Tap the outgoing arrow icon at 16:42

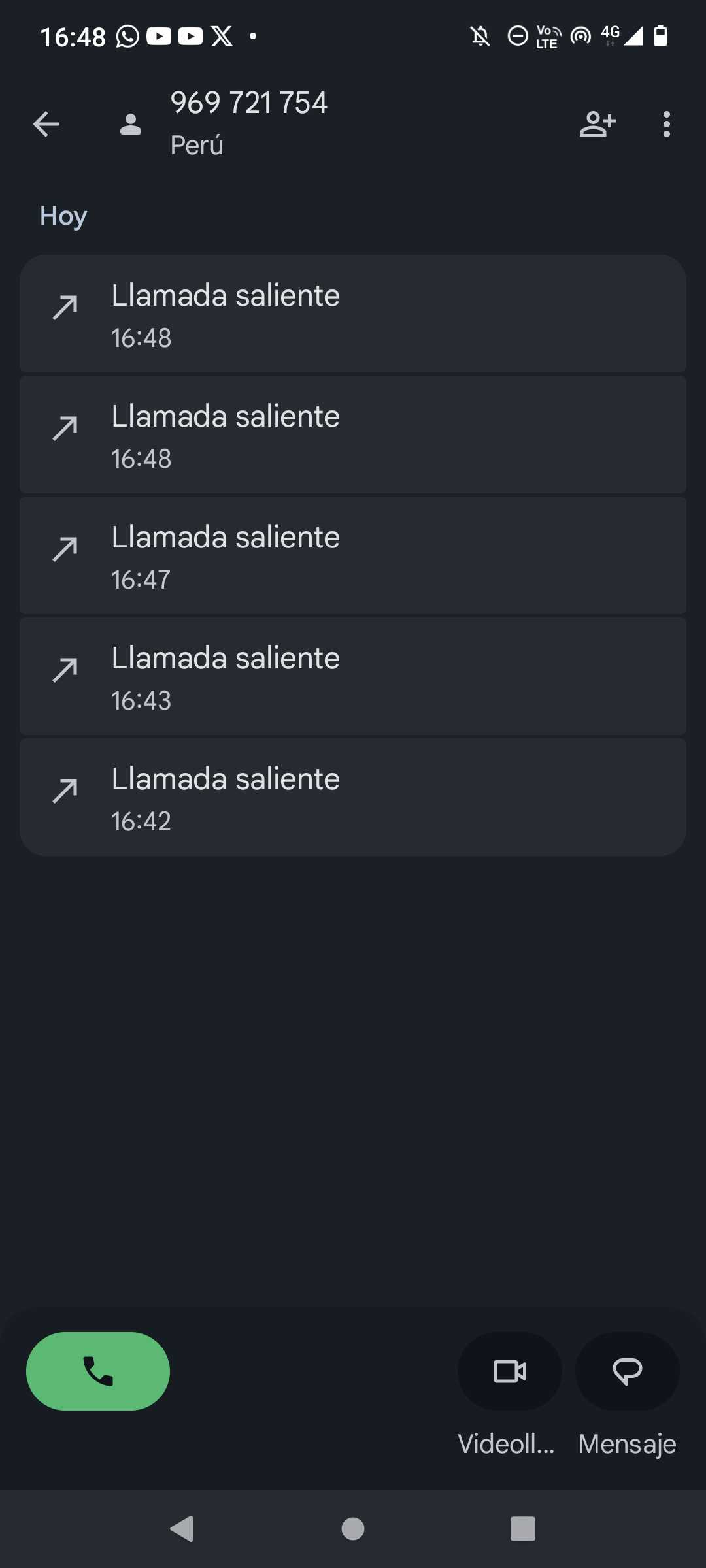coord(65,791)
